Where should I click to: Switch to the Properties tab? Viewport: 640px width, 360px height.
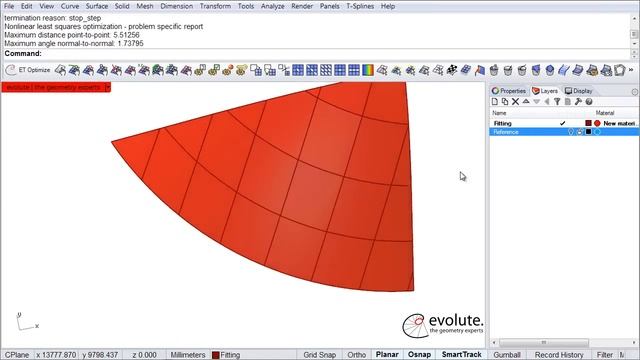click(x=509, y=91)
